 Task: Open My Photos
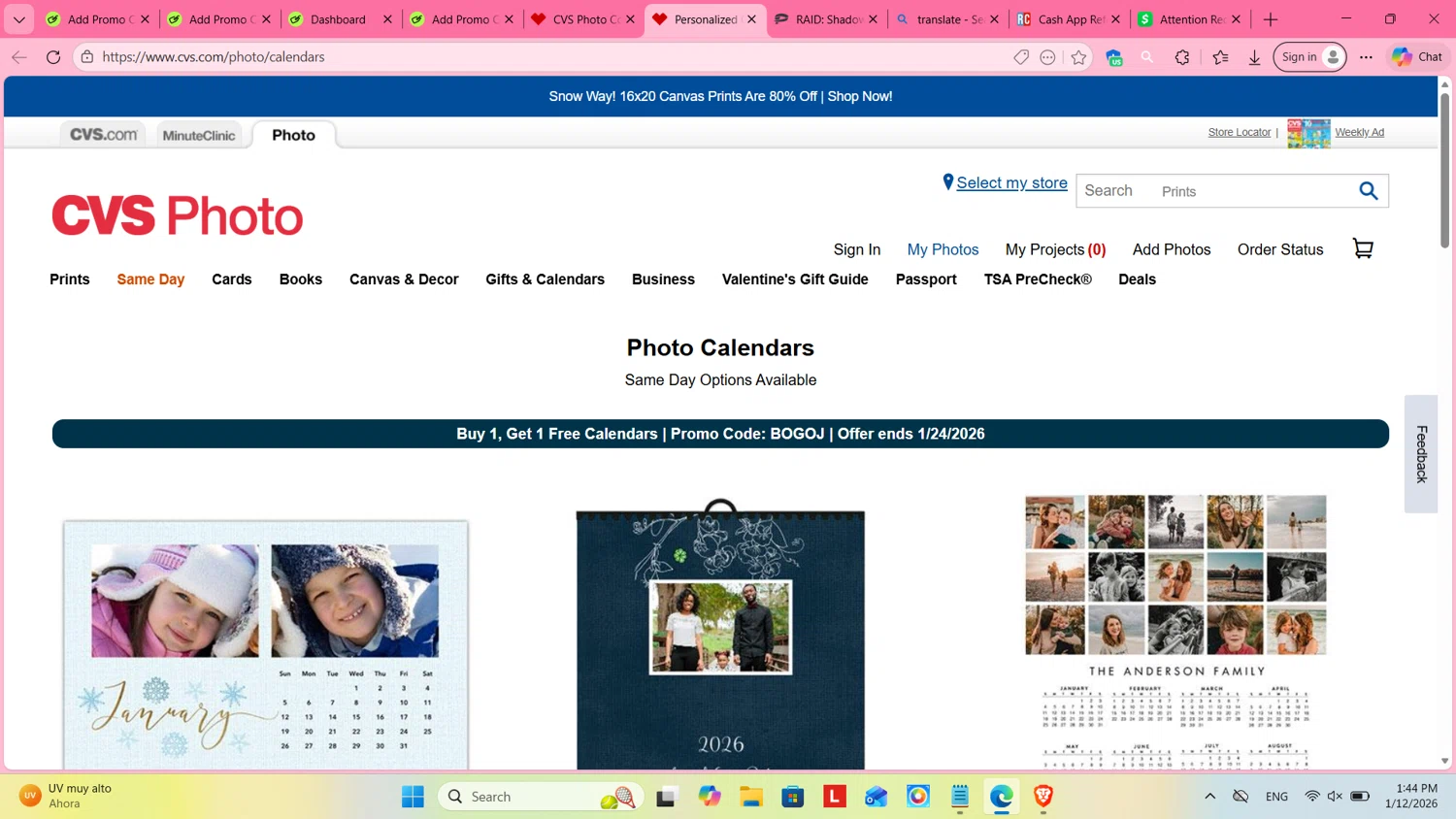pos(943,249)
